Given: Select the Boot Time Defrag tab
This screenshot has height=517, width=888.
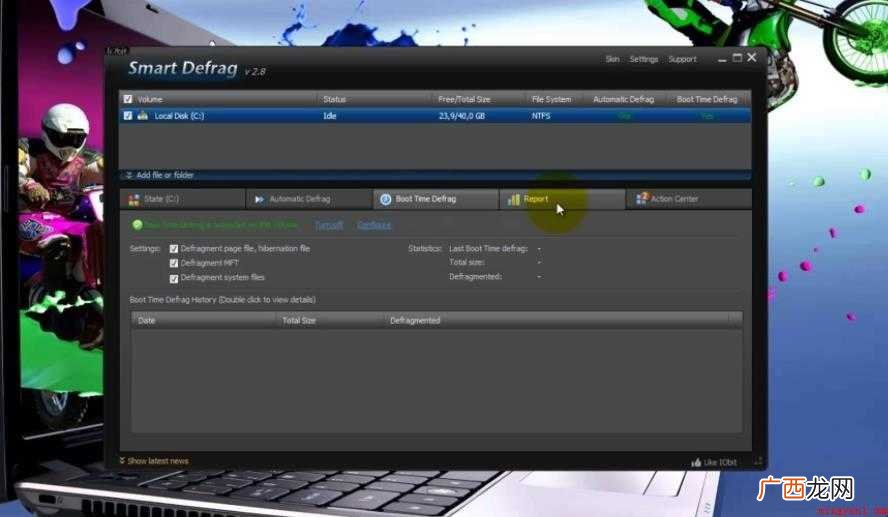Looking at the screenshot, I should (x=436, y=199).
